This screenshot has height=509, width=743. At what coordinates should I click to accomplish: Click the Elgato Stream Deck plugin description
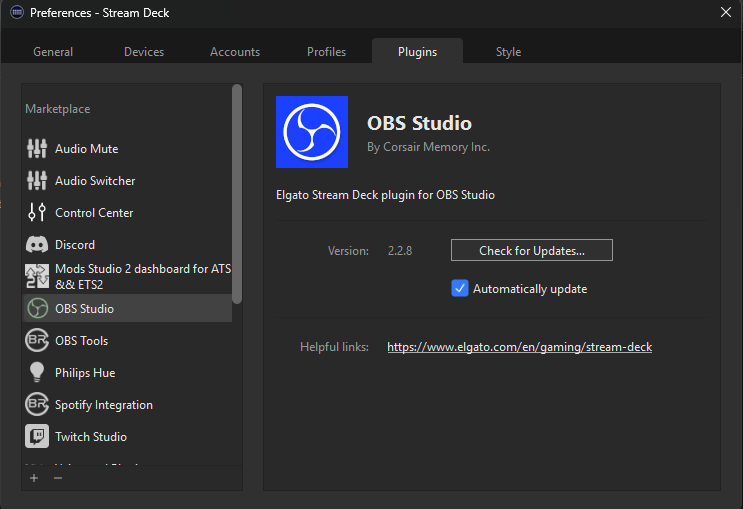(x=385, y=195)
